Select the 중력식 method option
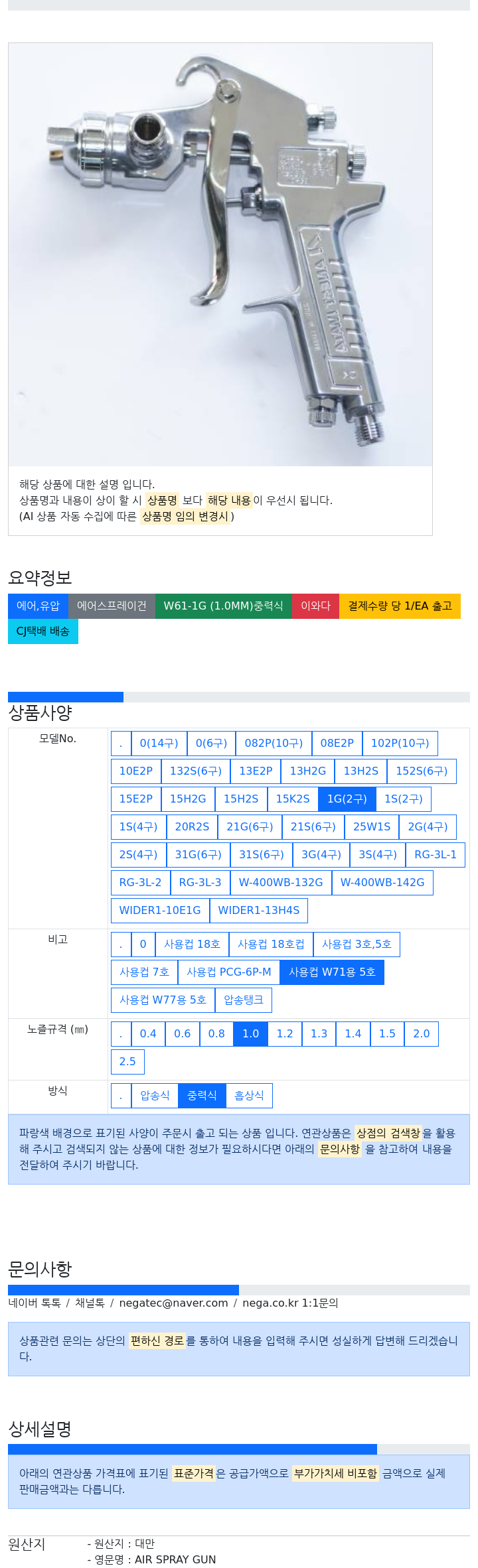Image resolution: width=478 pixels, height=1568 pixels. [x=202, y=1096]
